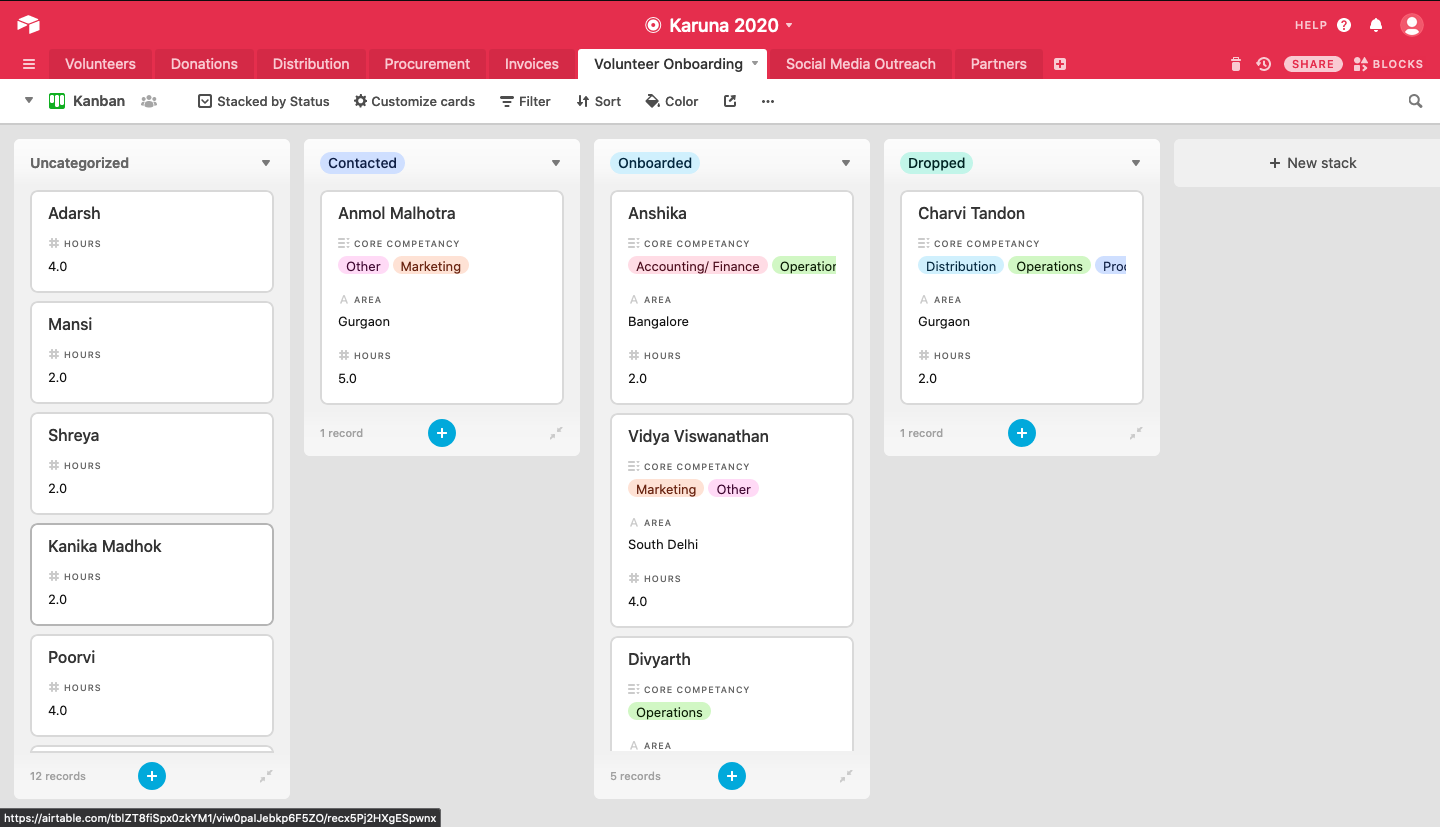Switch to the Donations tab
The image size is (1440, 827).
(204, 64)
